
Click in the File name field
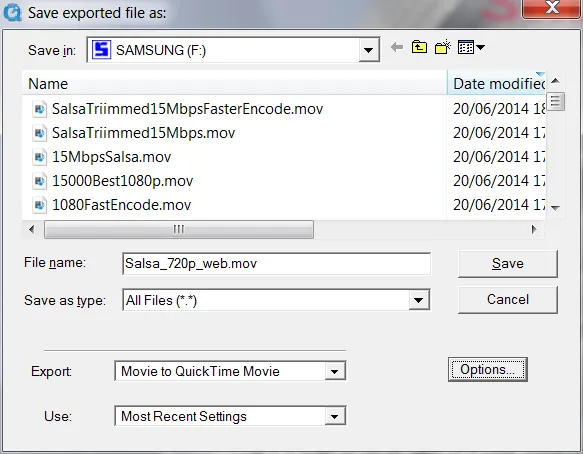point(276,264)
